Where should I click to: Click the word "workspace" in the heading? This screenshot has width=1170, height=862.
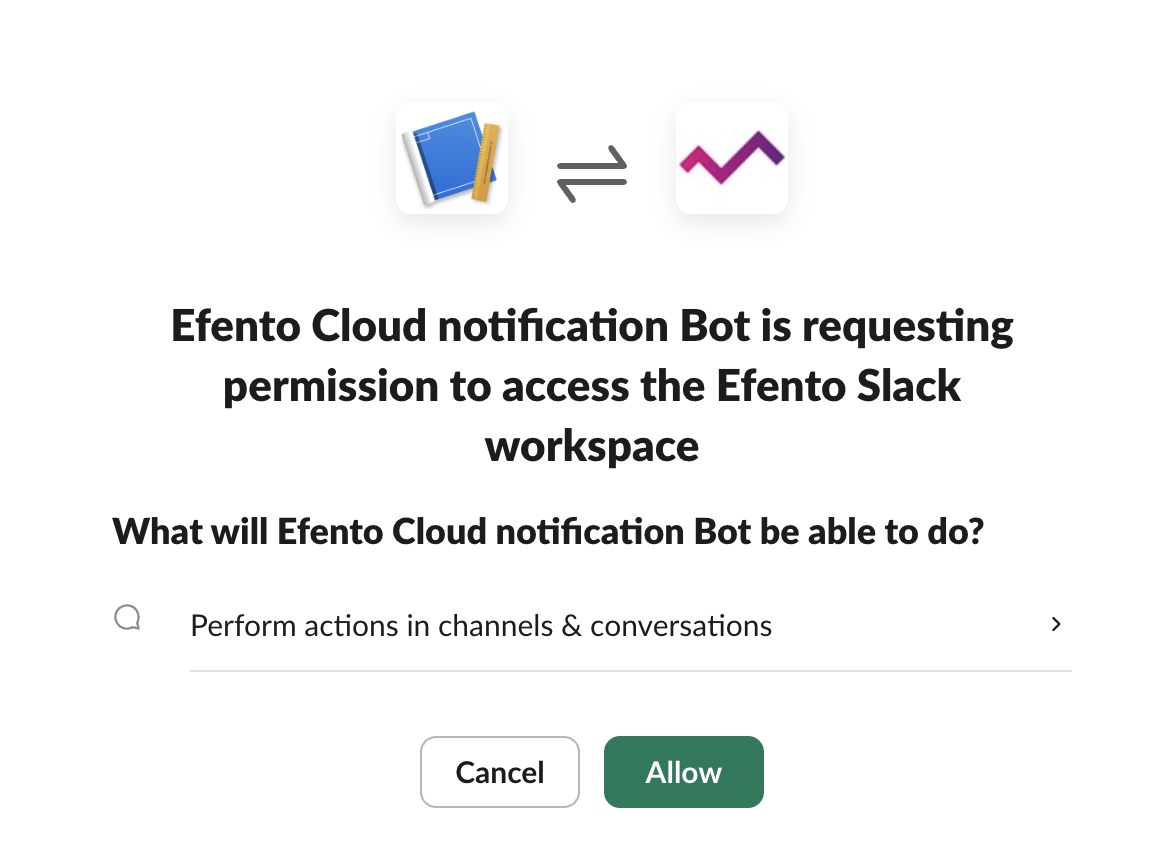point(592,445)
